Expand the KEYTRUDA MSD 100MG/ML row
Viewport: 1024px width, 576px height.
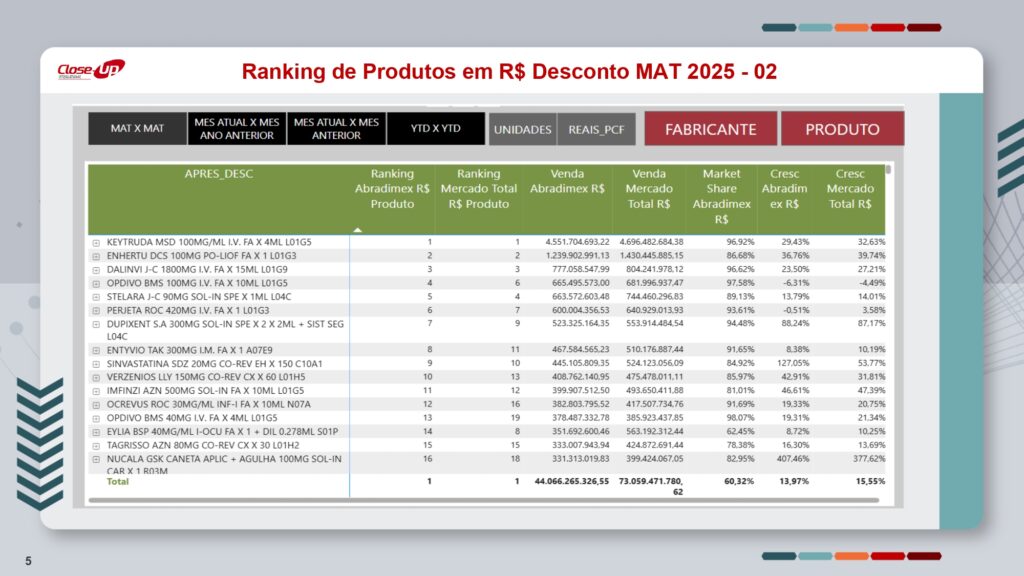coord(96,242)
